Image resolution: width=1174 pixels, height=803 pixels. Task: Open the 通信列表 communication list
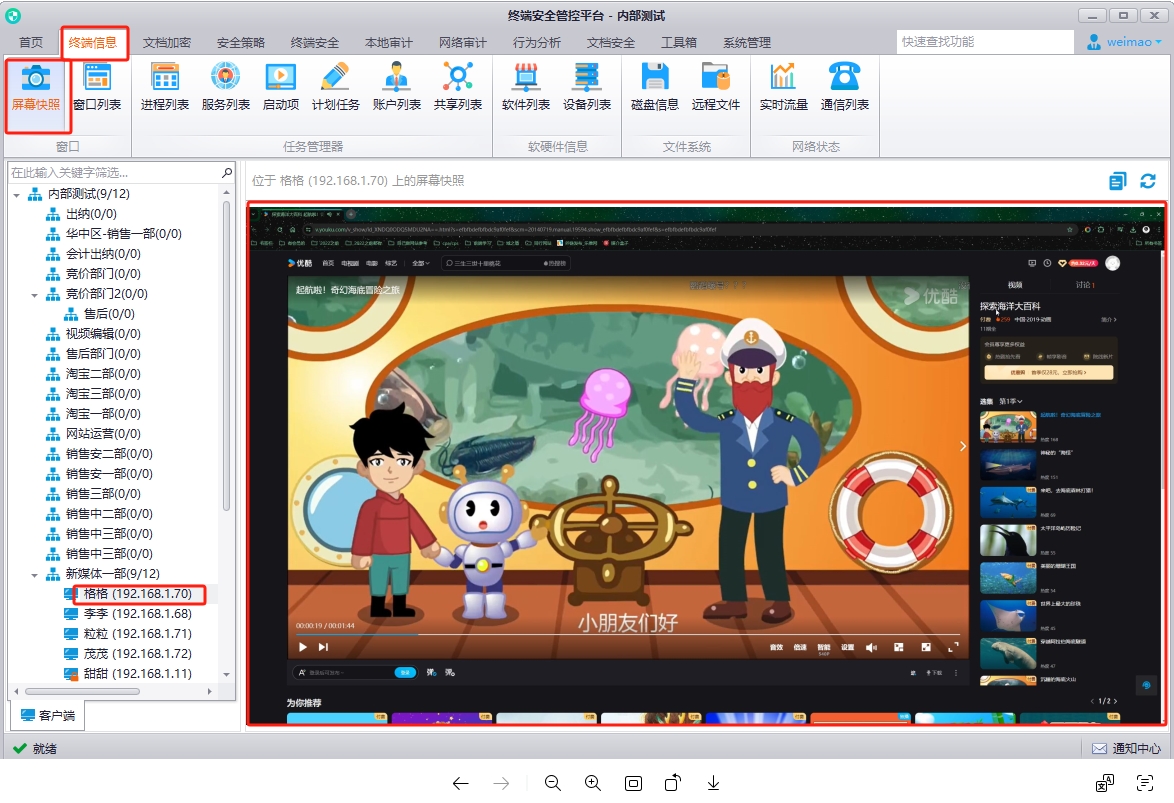[845, 88]
